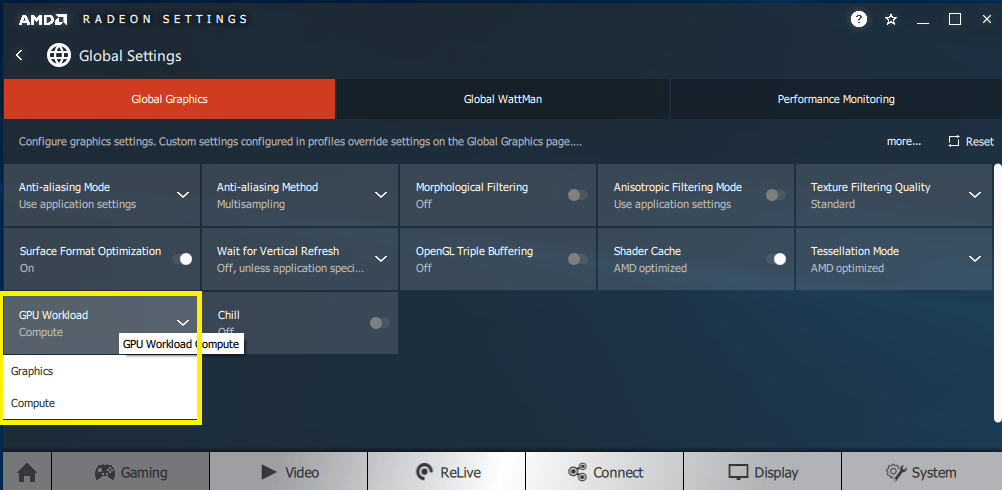Click the star favorites icon
The height and width of the screenshot is (490, 1002).
[x=891, y=20]
